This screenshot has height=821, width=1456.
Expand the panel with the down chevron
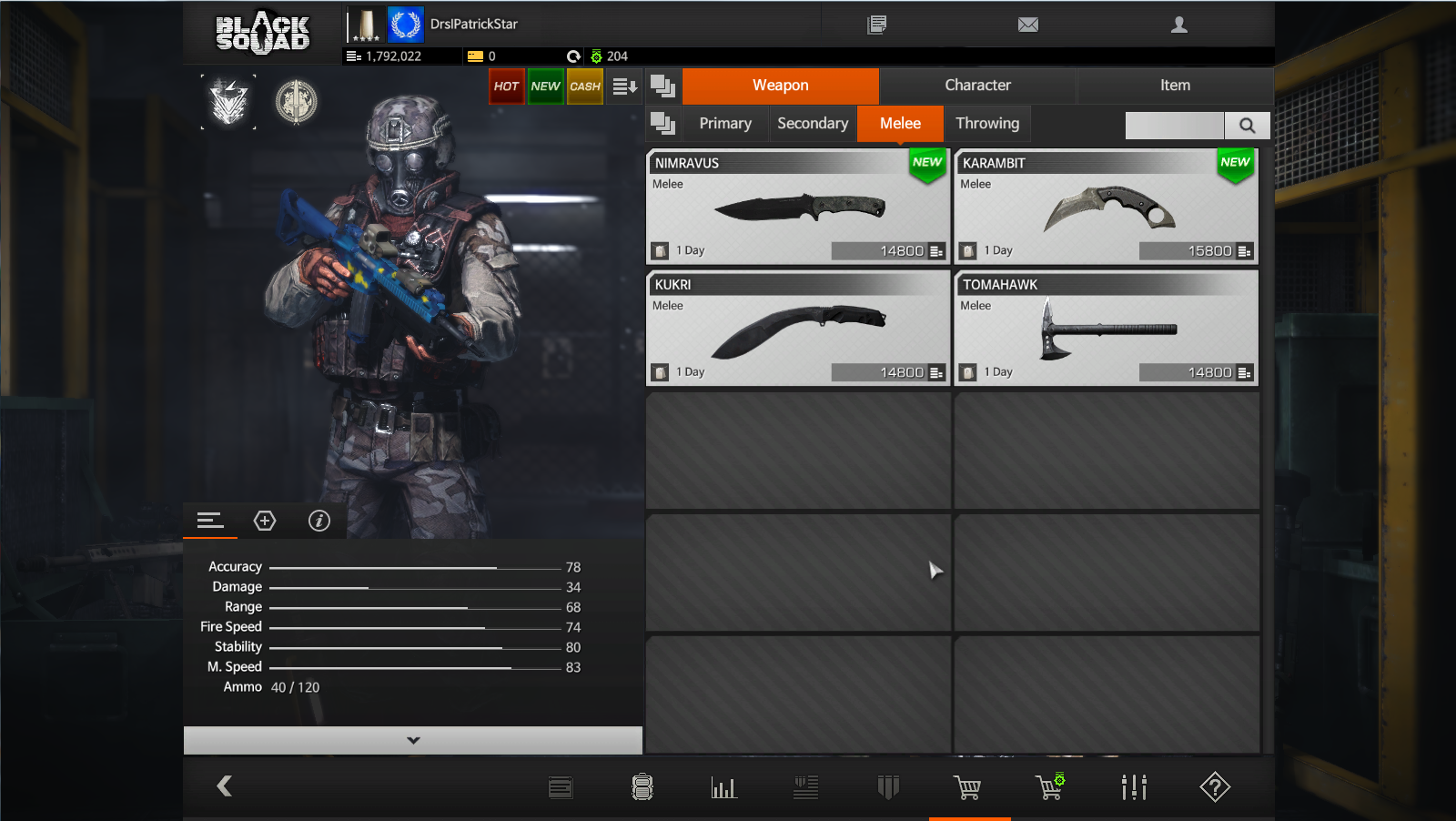pyautogui.click(x=413, y=740)
